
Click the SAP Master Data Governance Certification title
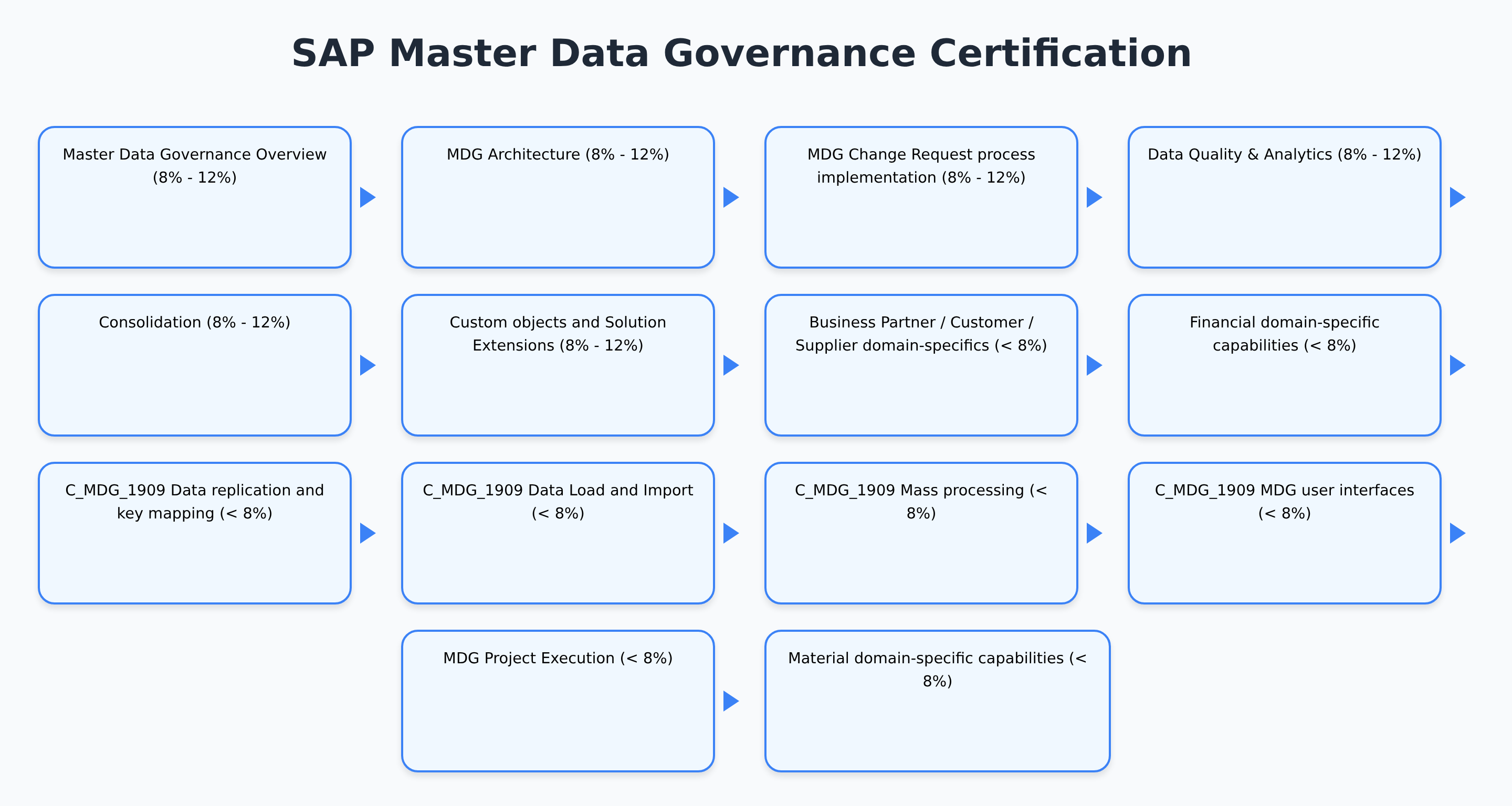click(x=741, y=54)
